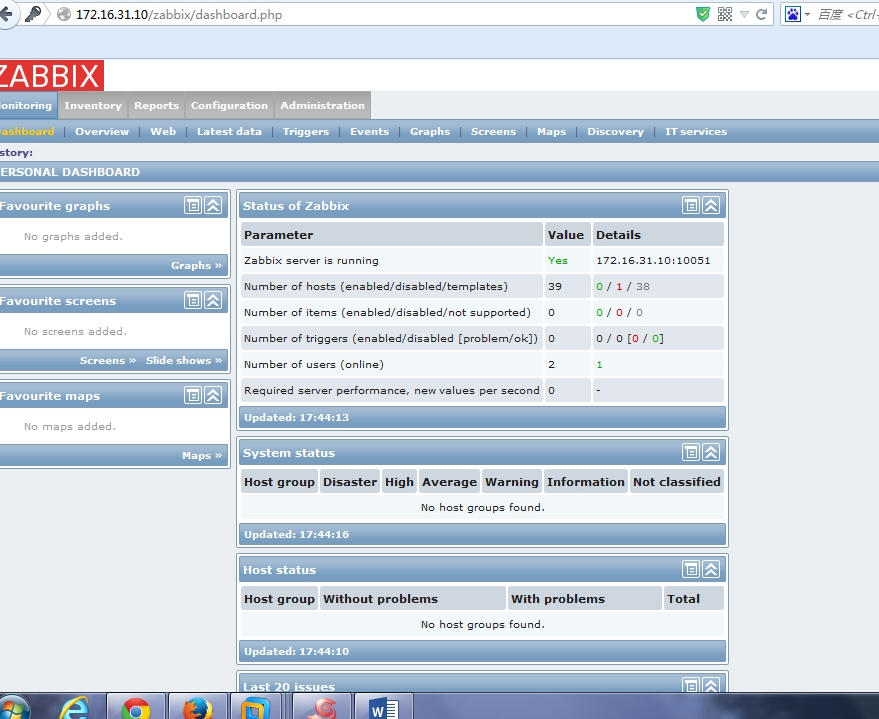Open the address bar history dropdown arrow

point(744,15)
